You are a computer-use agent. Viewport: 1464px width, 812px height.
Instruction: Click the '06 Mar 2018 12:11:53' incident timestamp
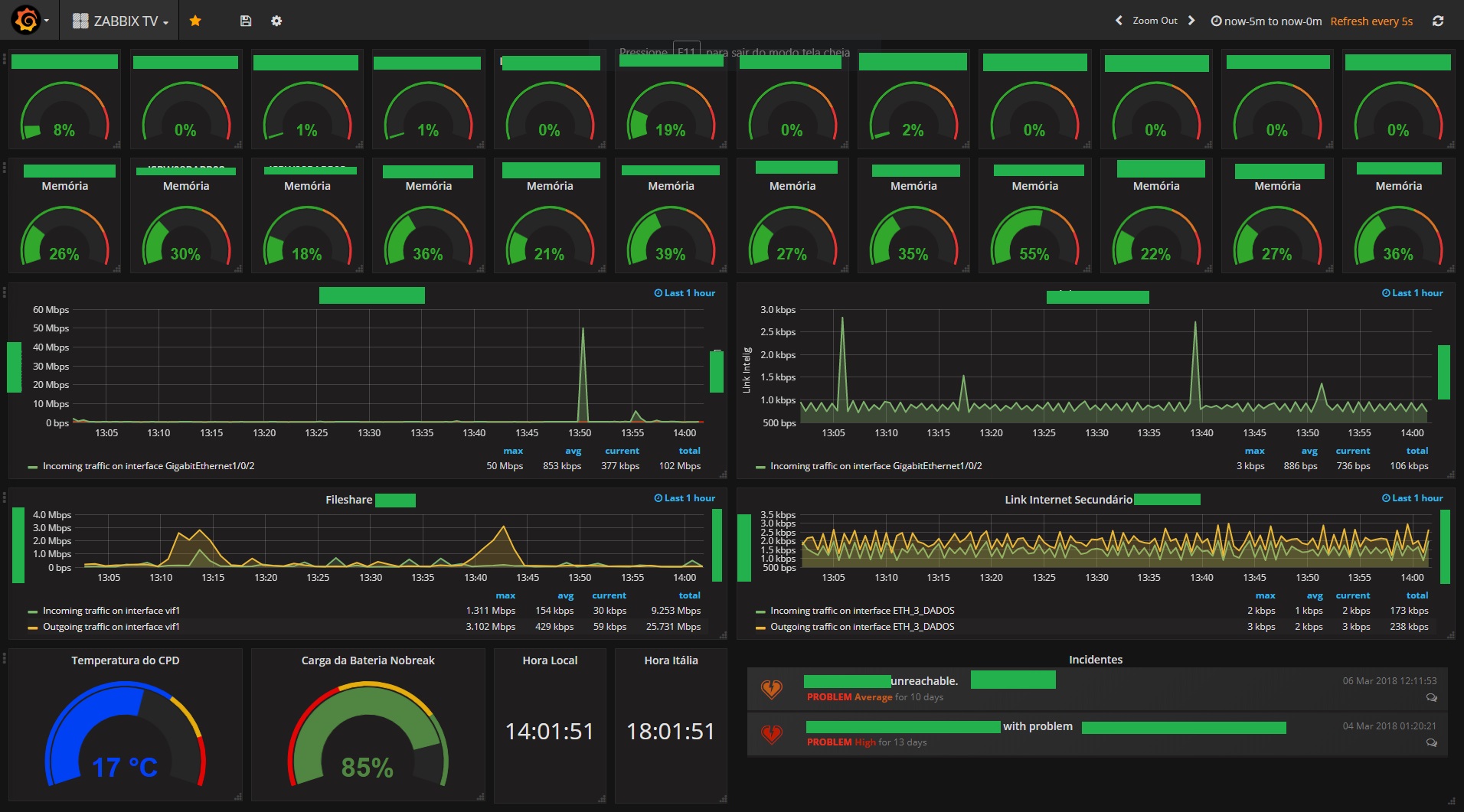(1390, 680)
